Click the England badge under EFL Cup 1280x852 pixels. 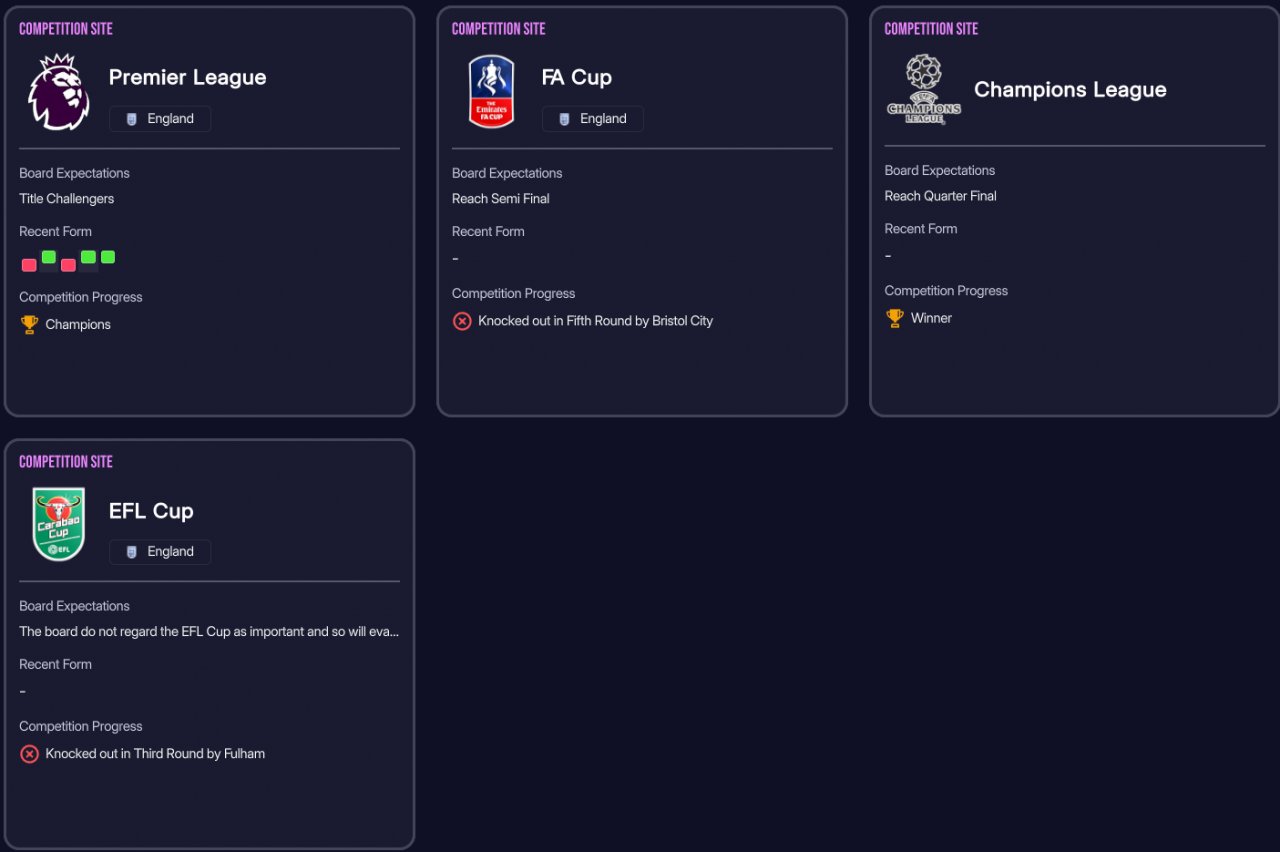click(160, 552)
